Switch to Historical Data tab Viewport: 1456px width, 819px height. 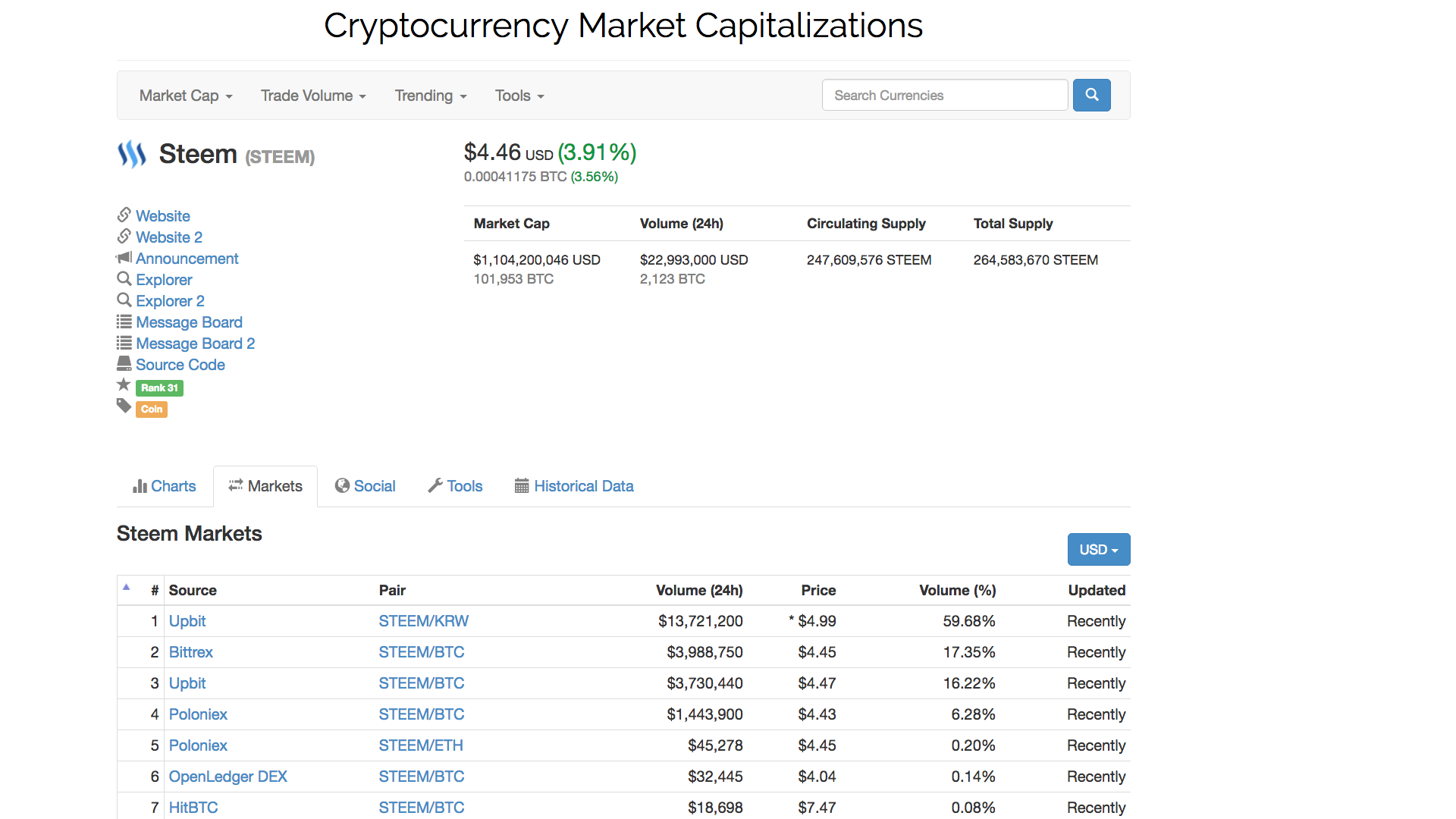pyautogui.click(x=574, y=486)
